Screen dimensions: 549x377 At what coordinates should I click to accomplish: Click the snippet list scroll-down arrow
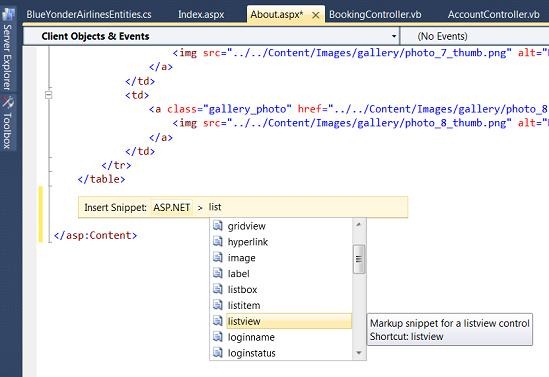[359, 353]
